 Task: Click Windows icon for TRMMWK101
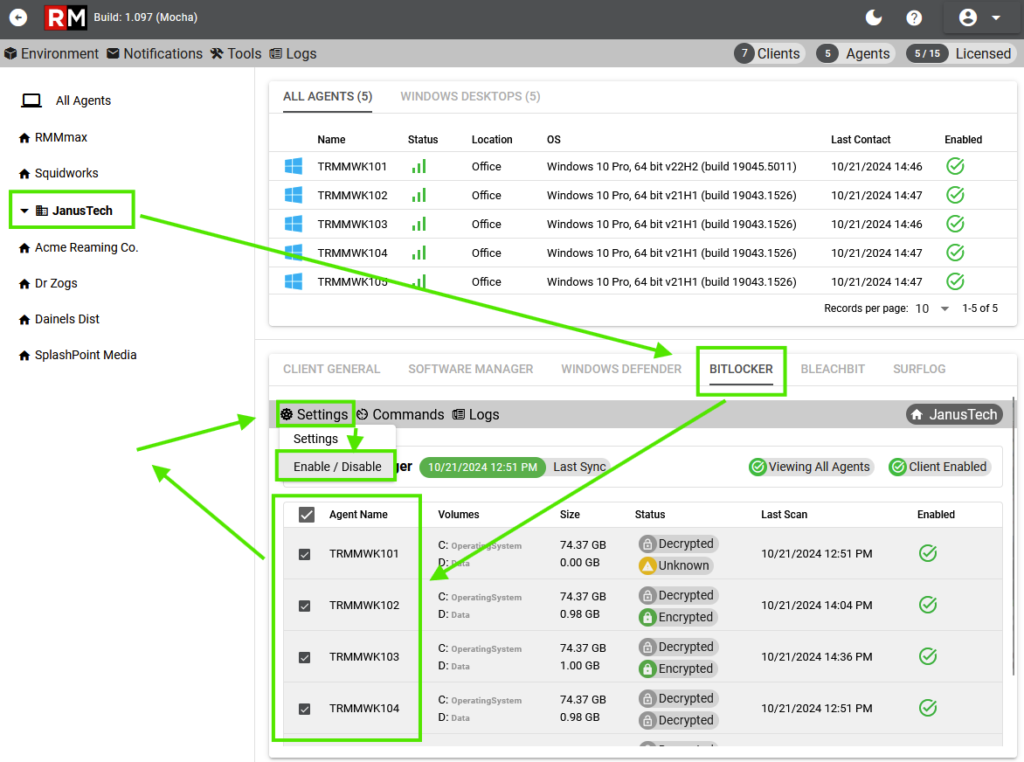point(293,166)
